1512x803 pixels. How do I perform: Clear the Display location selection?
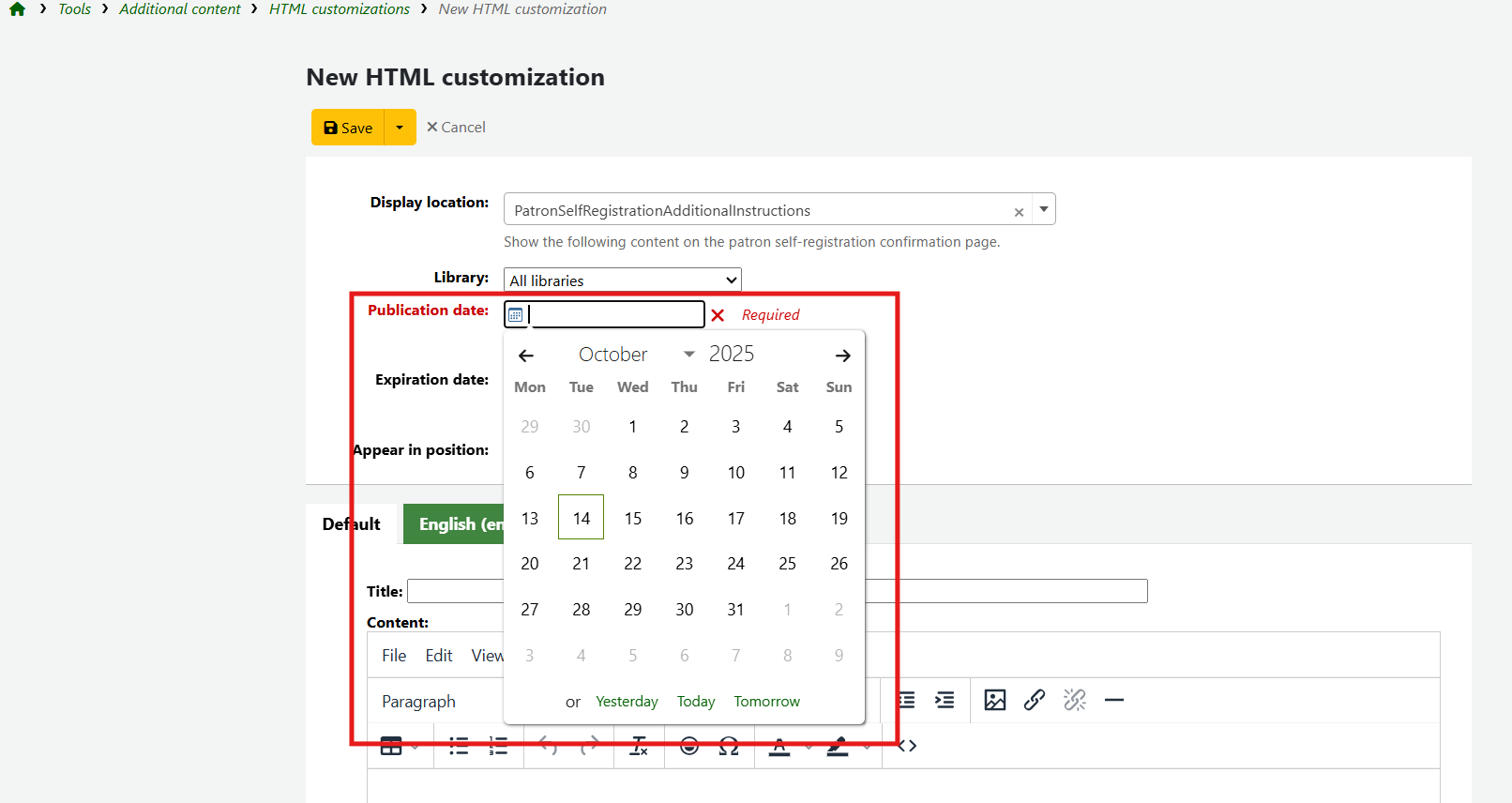pos(1019,212)
